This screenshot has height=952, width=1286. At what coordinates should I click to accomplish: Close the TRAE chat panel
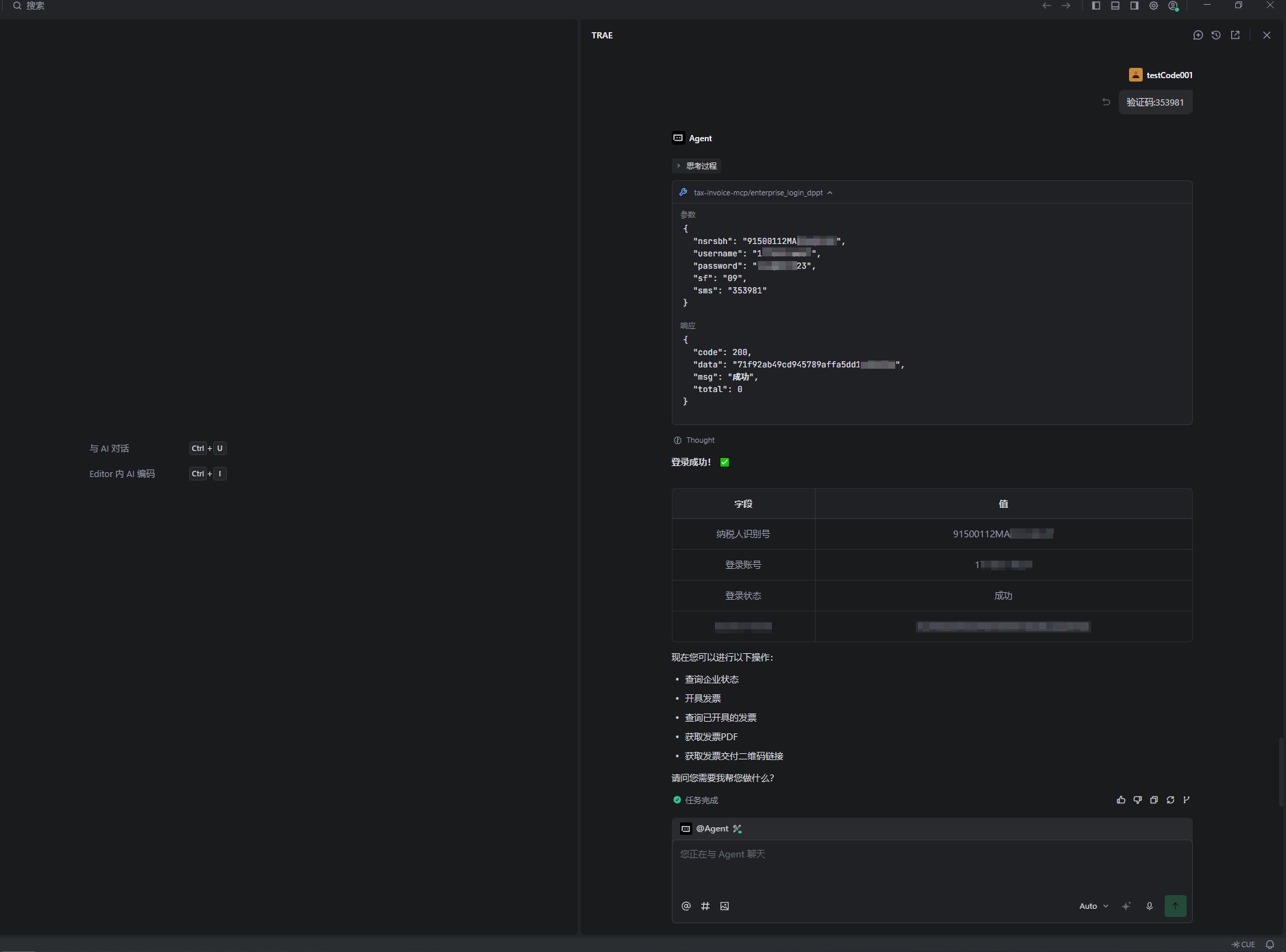pos(1267,35)
